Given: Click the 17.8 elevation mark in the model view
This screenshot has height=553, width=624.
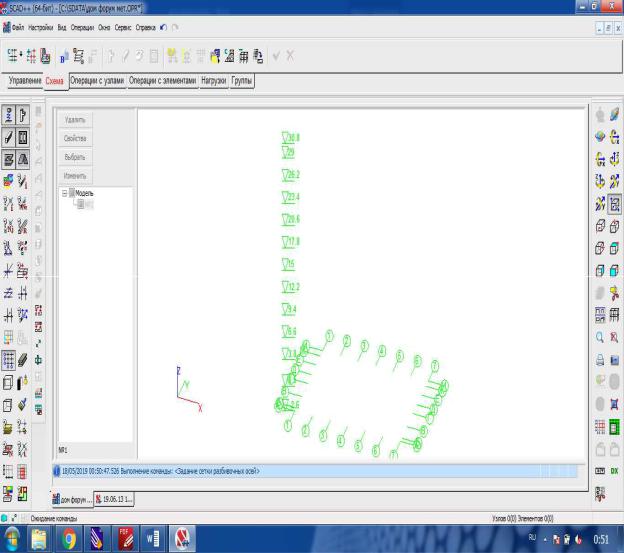Looking at the screenshot, I should 291,241.
